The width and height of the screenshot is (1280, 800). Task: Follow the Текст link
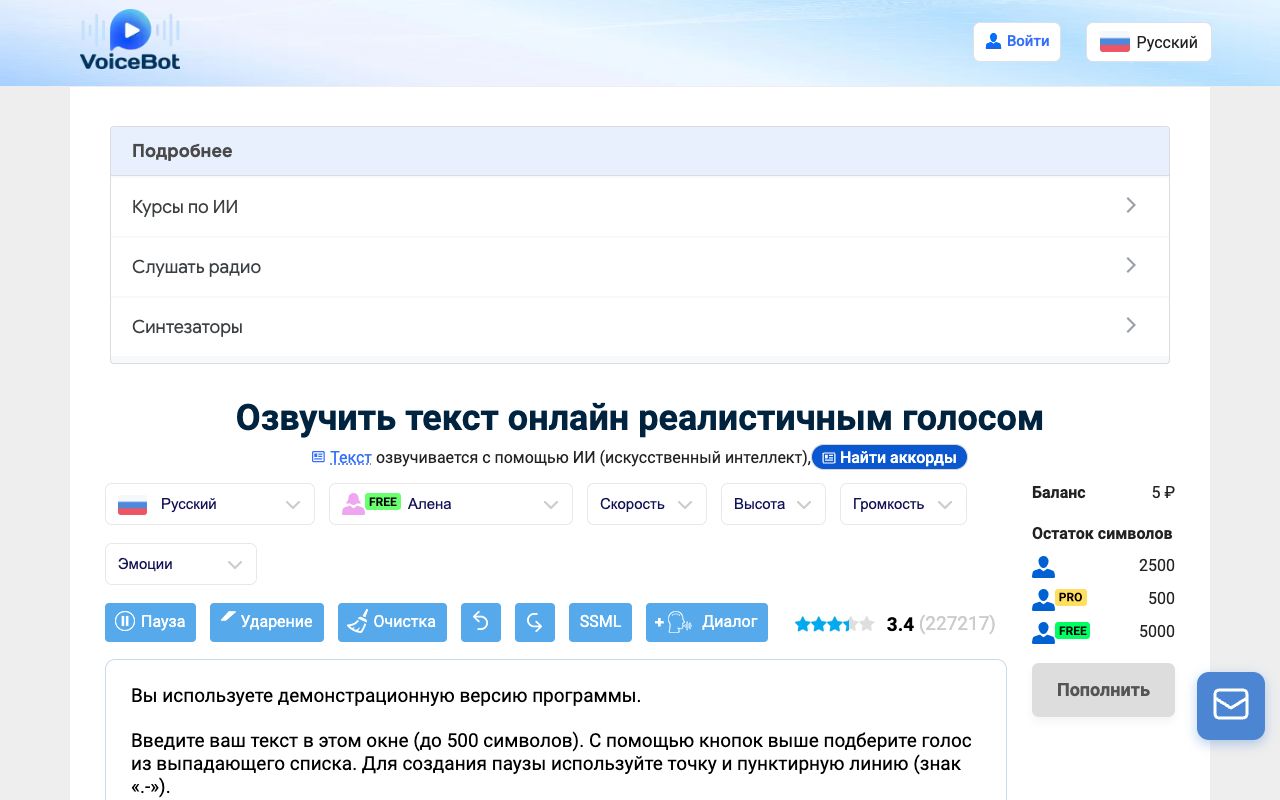click(x=350, y=457)
